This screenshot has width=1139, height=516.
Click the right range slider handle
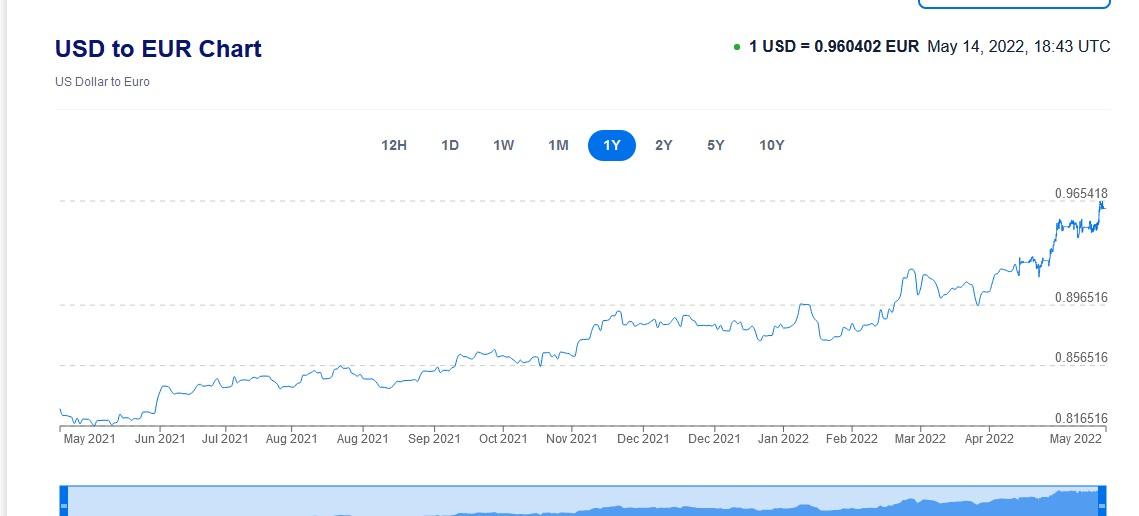pos(1102,505)
